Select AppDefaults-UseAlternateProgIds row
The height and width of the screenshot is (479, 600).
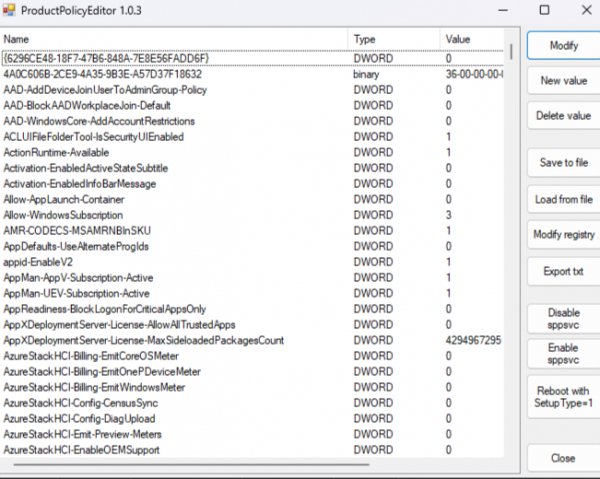(x=253, y=246)
